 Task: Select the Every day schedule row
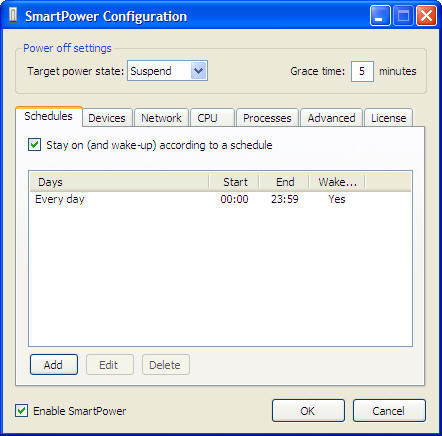tap(220, 199)
